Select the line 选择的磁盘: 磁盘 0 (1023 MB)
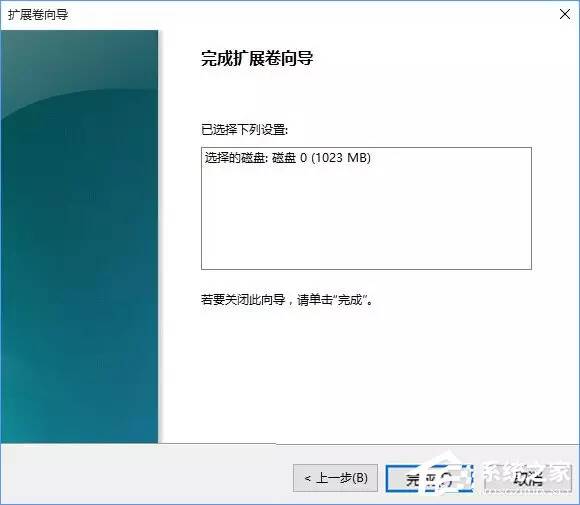The image size is (580, 505). click(287, 158)
